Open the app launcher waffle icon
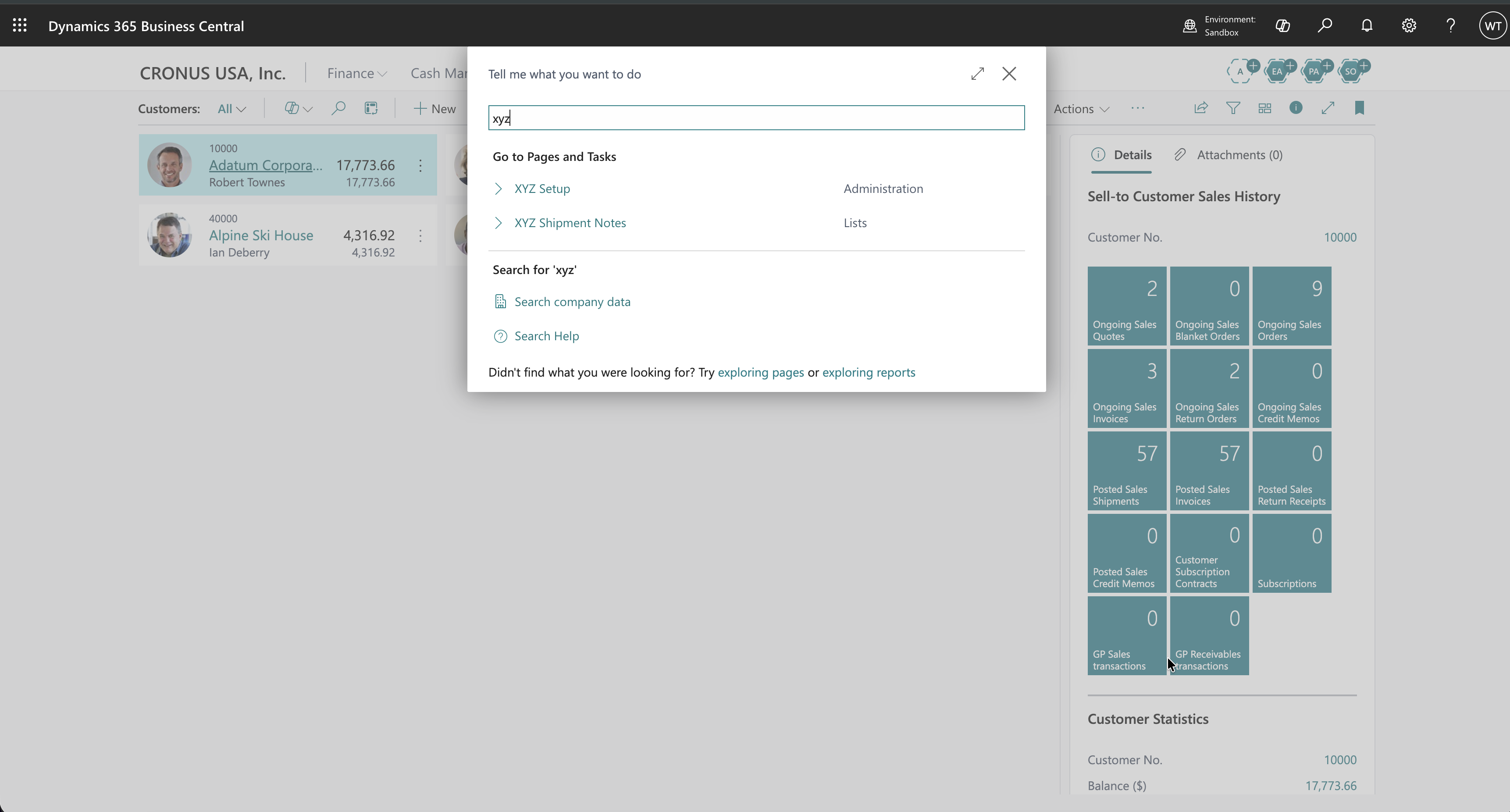The image size is (1510, 812). (19, 25)
